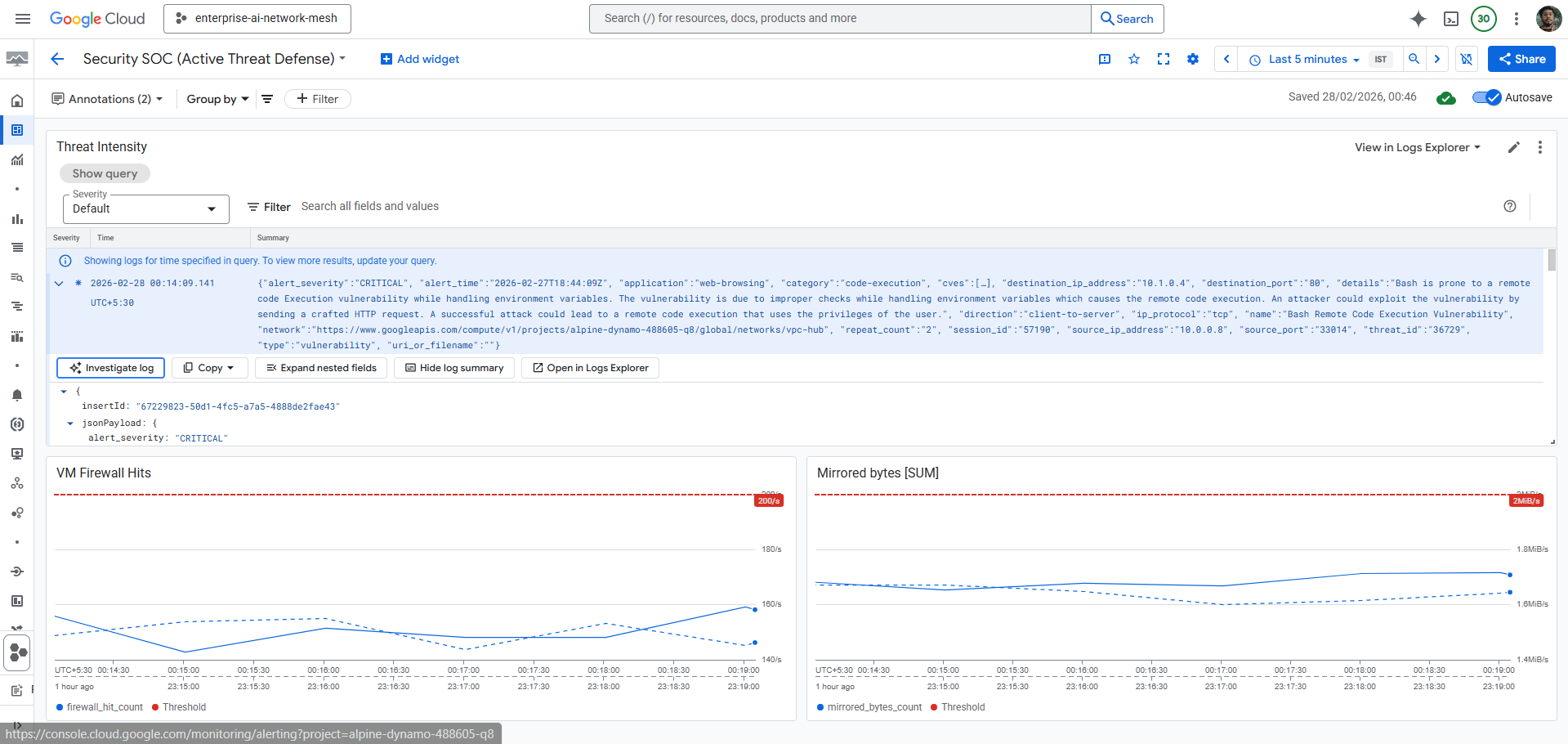Activate Cloud Shell terminal icon
The image size is (1568, 744).
click(x=1451, y=19)
